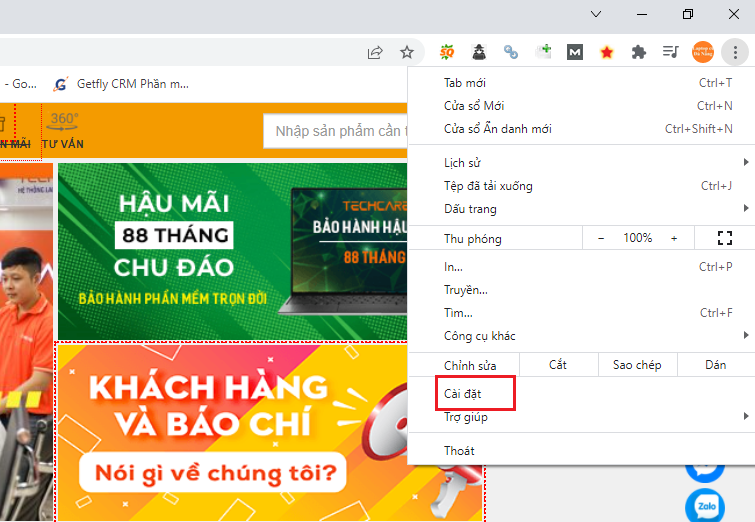Click the orange profile avatar
The width and height of the screenshot is (755, 522).
coord(703,52)
